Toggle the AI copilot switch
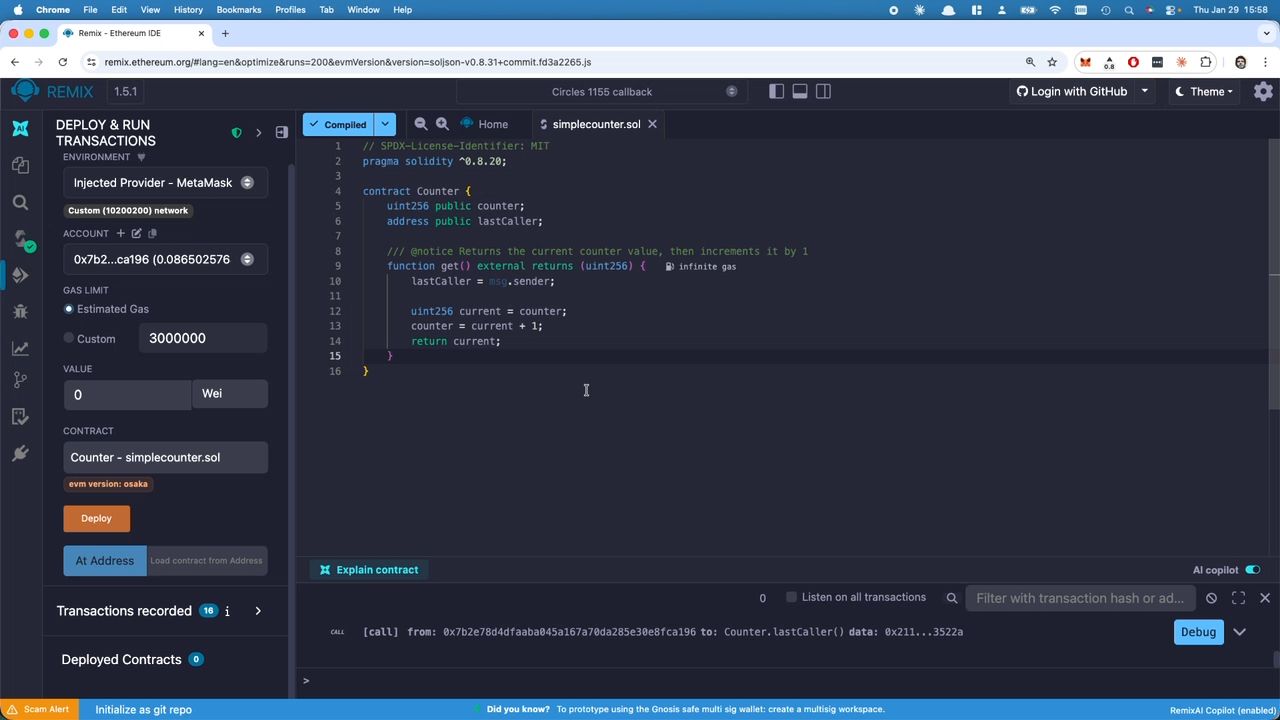Viewport: 1280px width, 720px height. [x=1252, y=570]
